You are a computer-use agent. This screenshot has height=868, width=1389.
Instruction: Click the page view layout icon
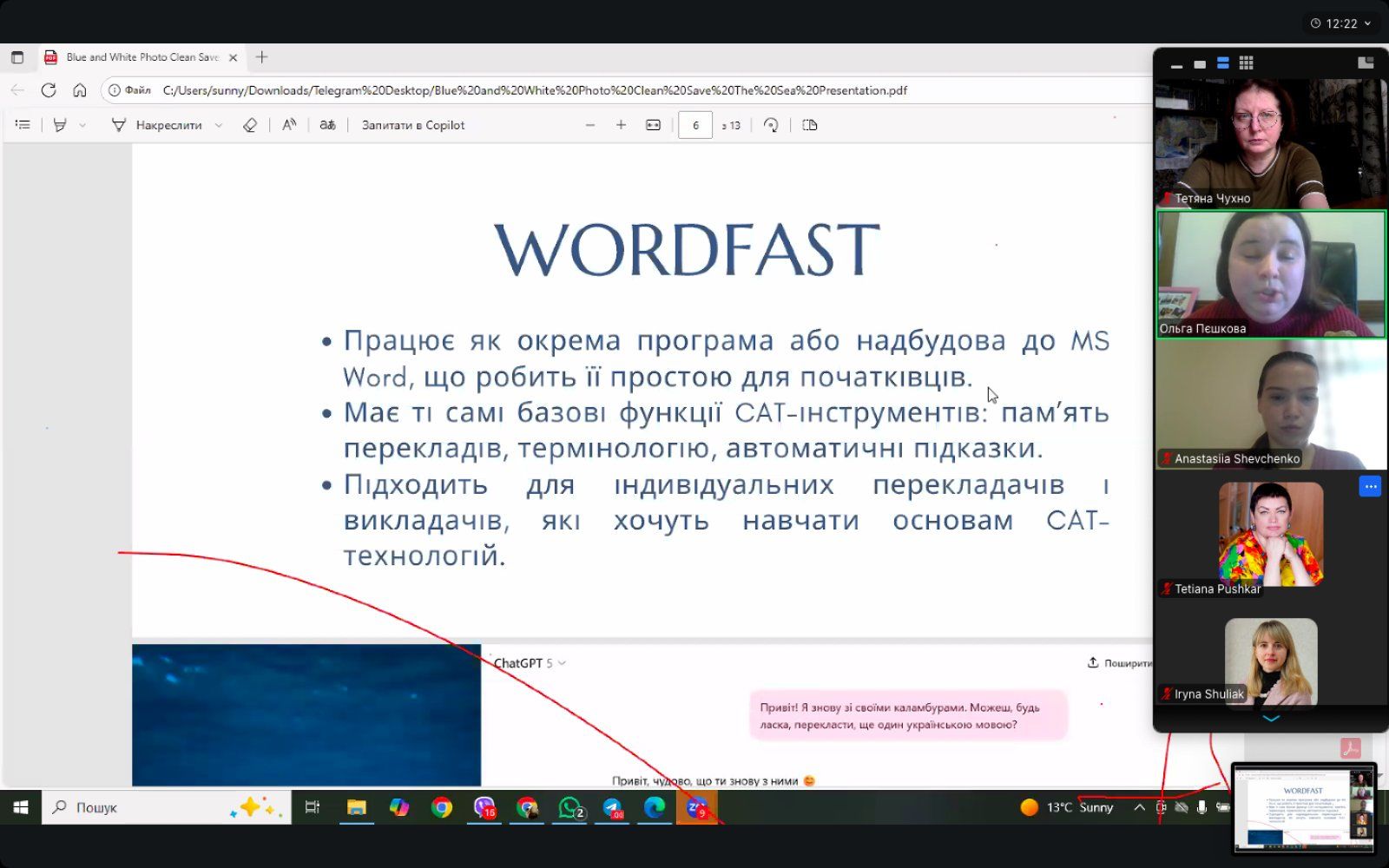[x=810, y=125]
